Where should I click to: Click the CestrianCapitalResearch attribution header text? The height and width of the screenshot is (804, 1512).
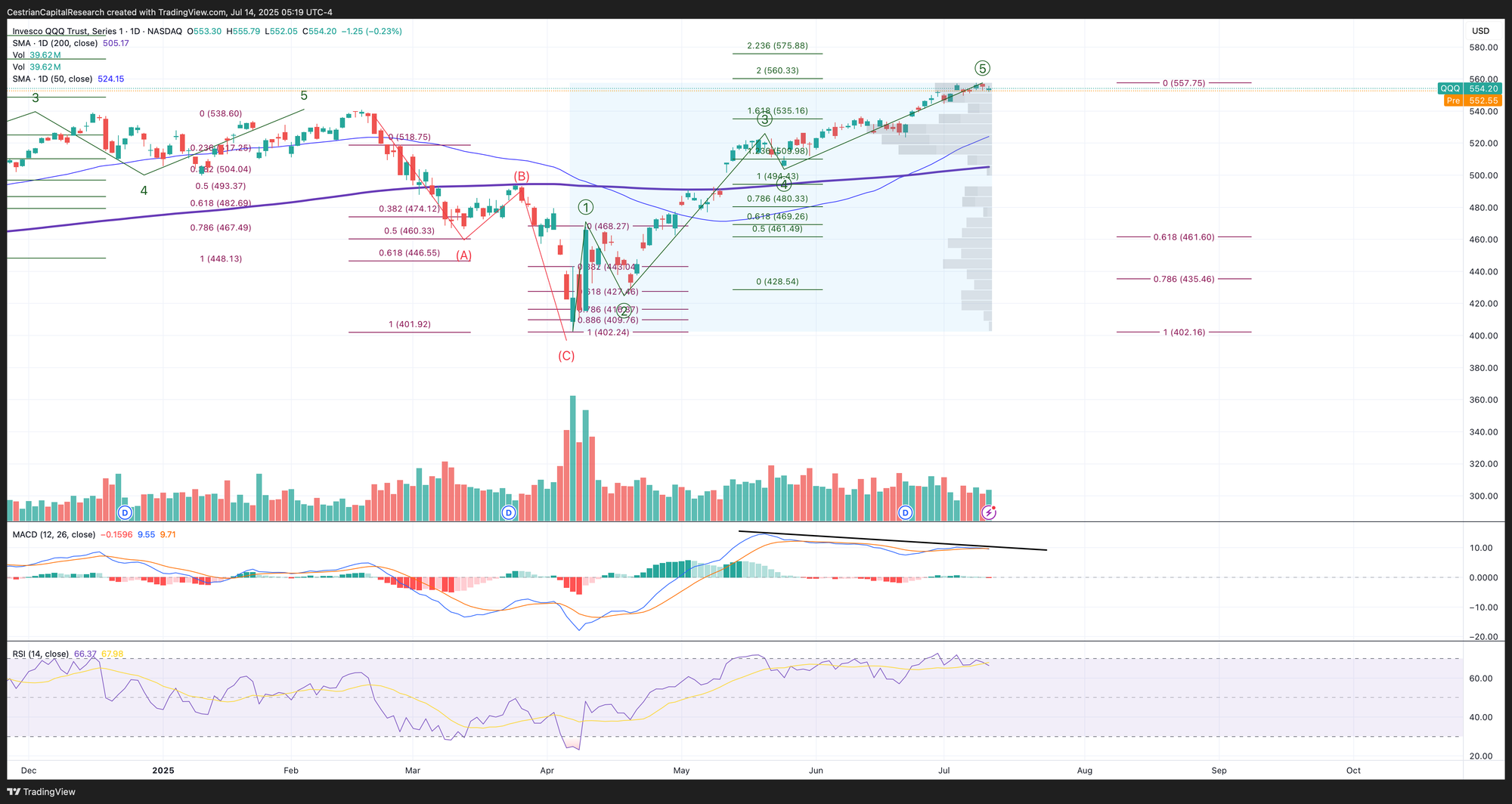169,12
